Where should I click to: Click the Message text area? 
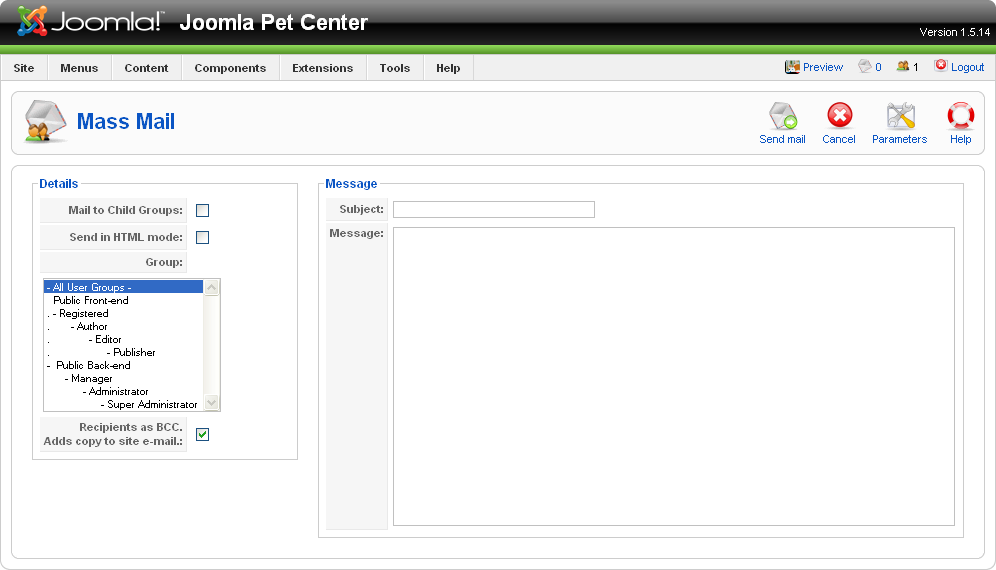(673, 376)
